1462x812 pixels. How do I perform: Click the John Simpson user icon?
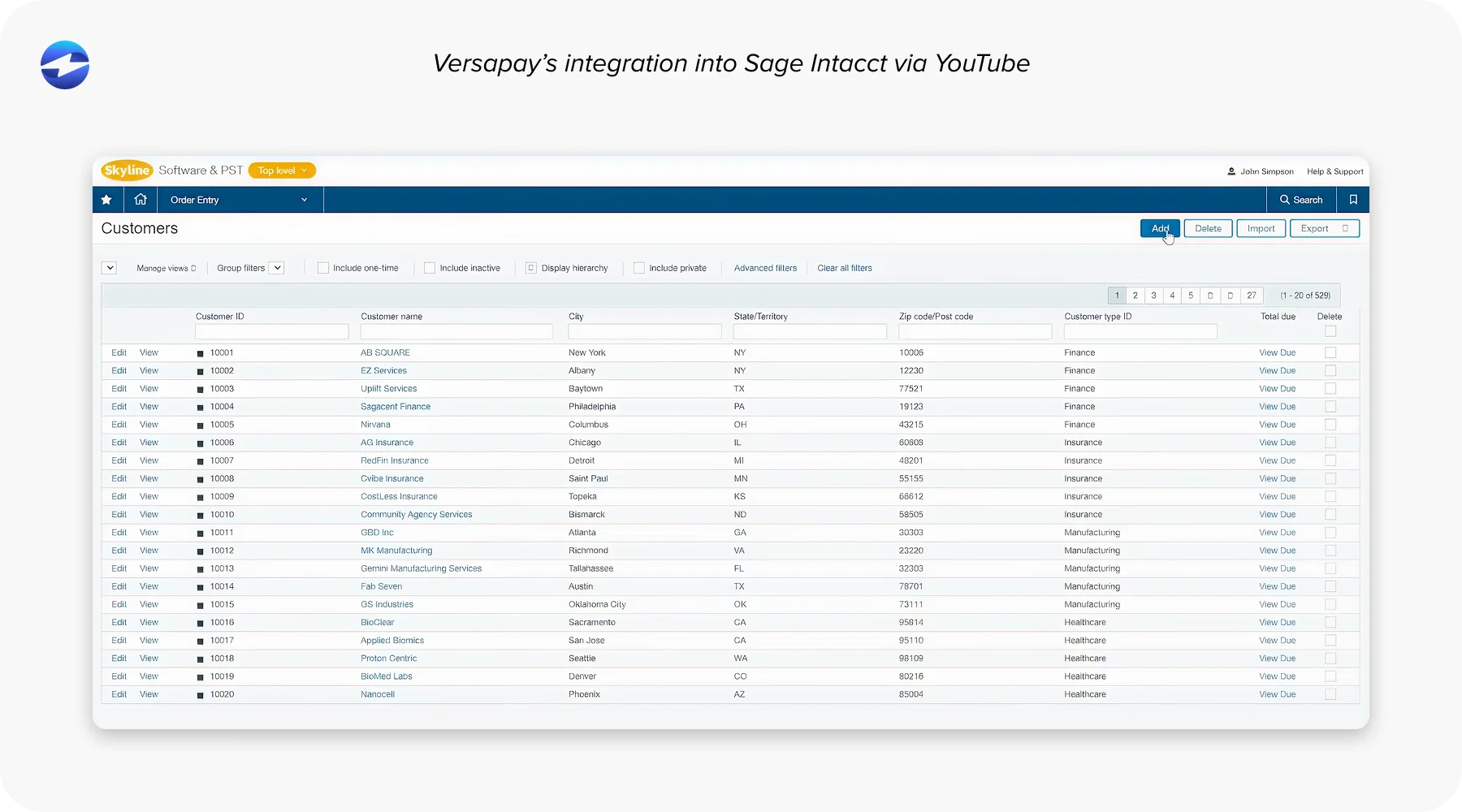pyautogui.click(x=1231, y=171)
